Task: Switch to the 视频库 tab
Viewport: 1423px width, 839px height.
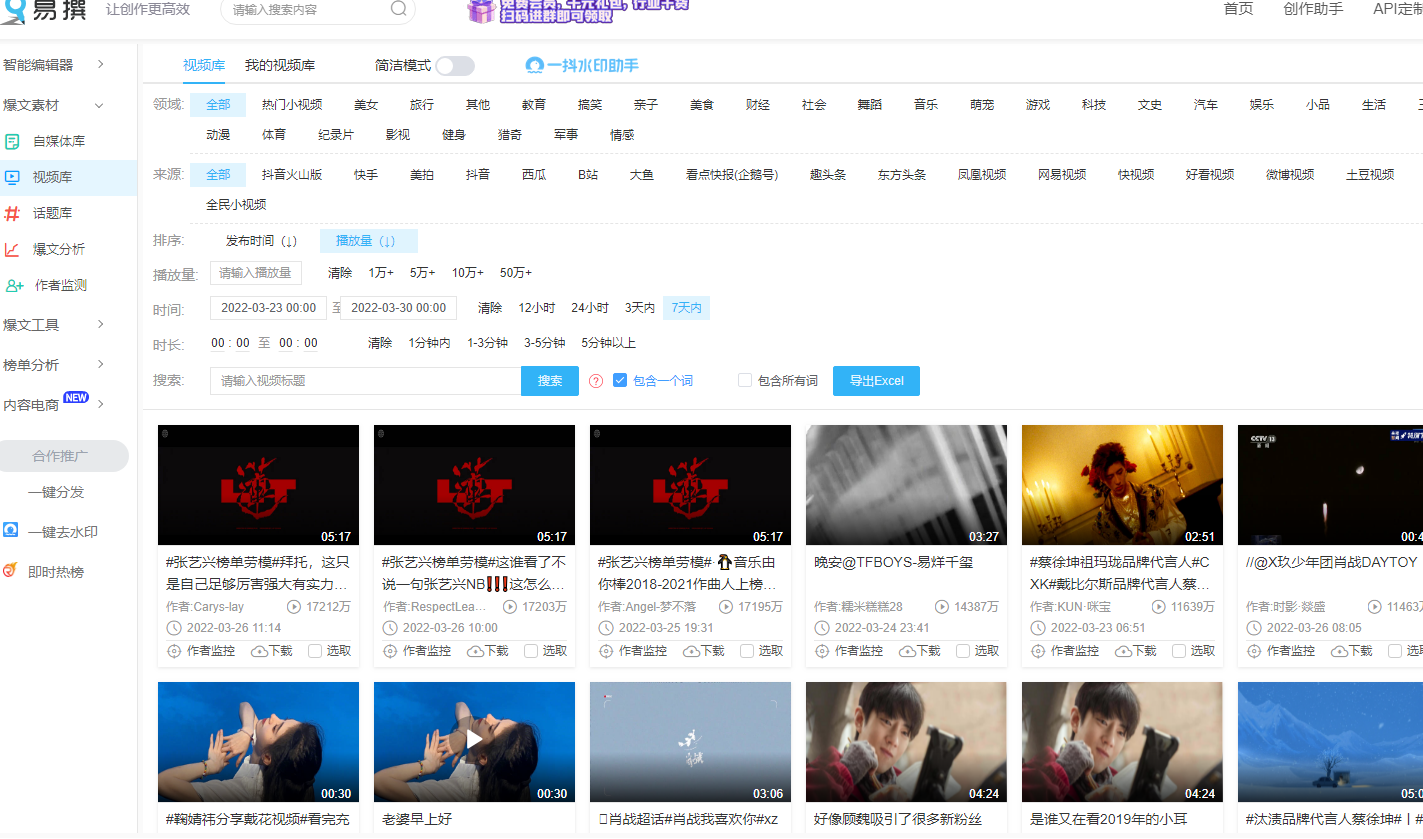Action: coord(204,65)
